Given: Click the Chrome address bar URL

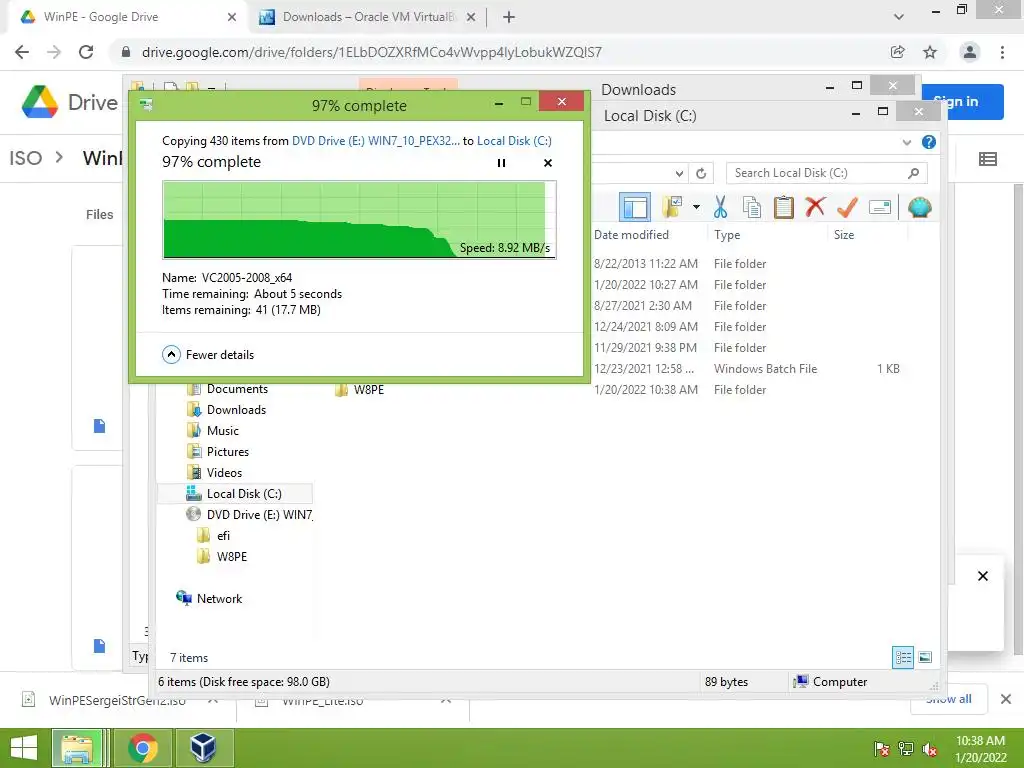Looking at the screenshot, I should [x=372, y=52].
